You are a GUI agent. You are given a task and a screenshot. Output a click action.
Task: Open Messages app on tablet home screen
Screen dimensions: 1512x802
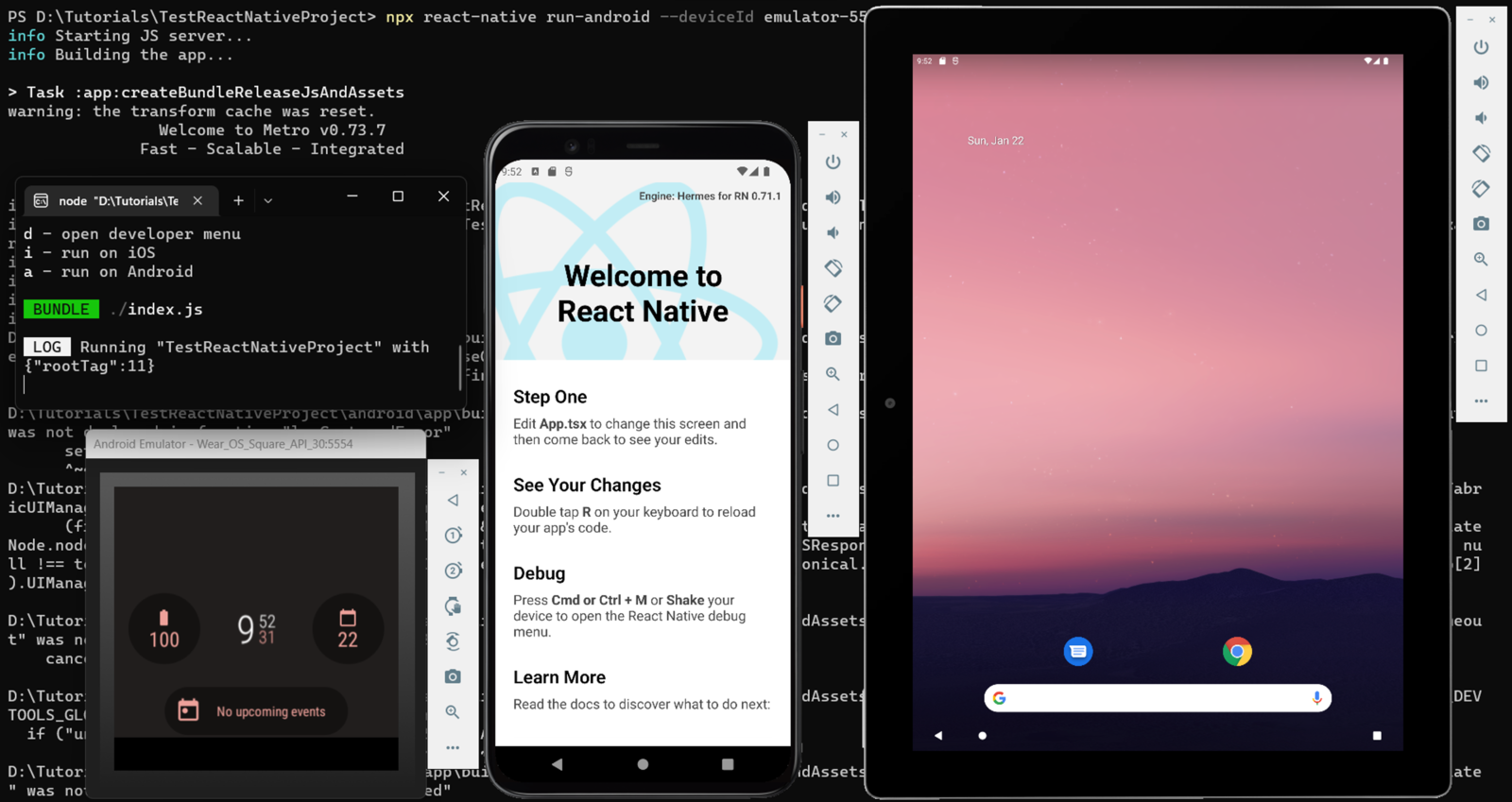click(1078, 652)
